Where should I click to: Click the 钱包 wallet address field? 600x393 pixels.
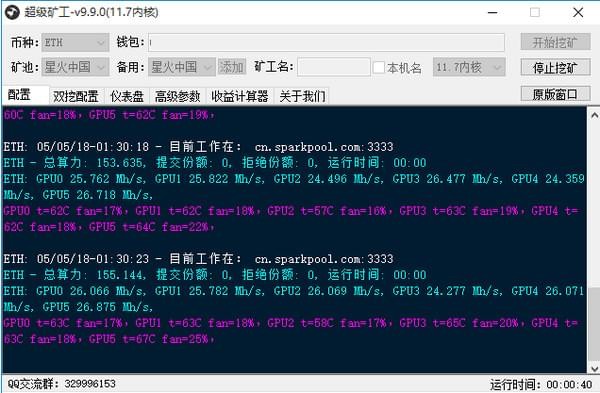[x=326, y=42]
